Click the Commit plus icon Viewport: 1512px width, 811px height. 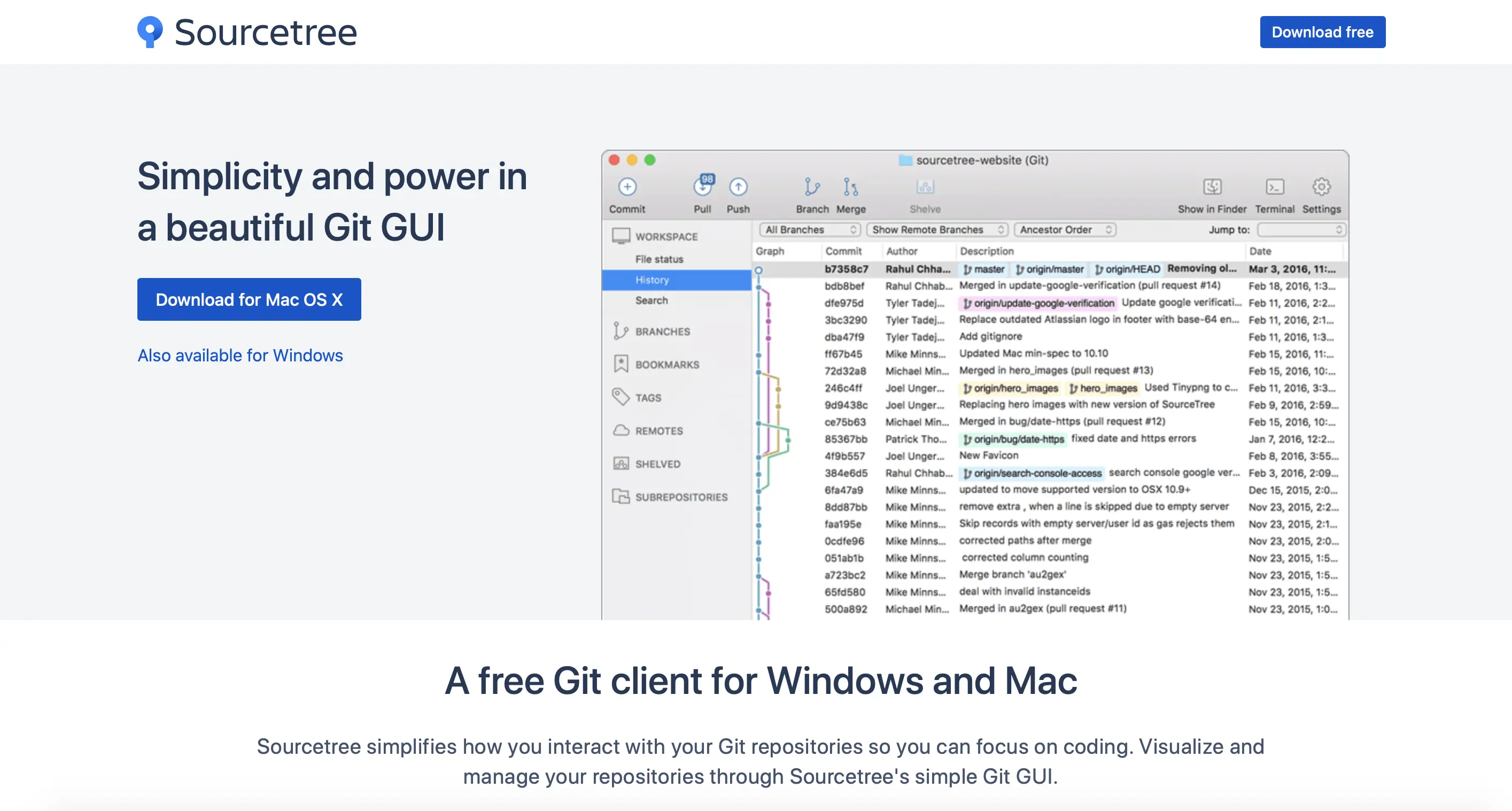pos(627,187)
